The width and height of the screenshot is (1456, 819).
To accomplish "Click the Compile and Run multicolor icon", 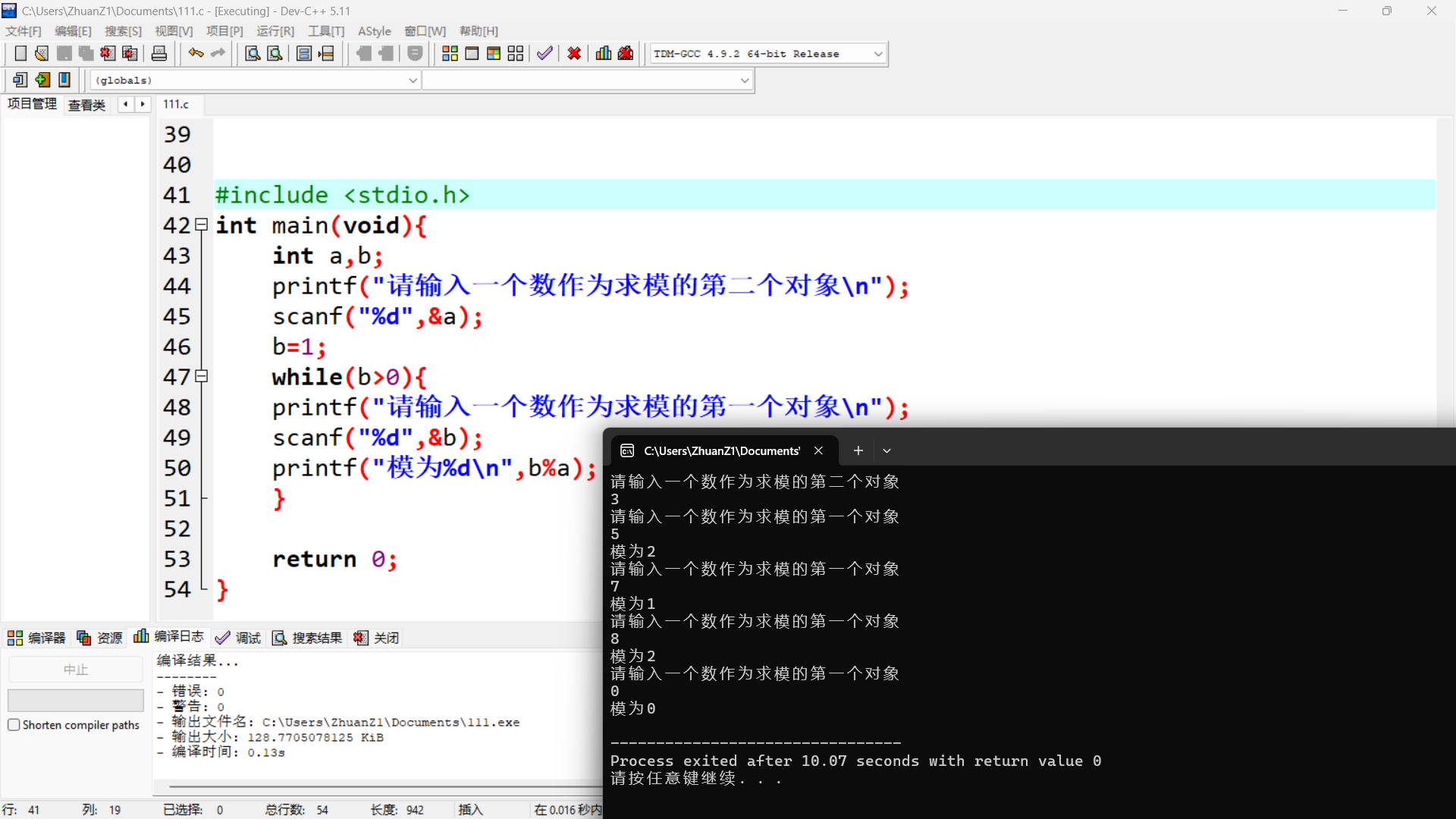I will click(x=494, y=54).
